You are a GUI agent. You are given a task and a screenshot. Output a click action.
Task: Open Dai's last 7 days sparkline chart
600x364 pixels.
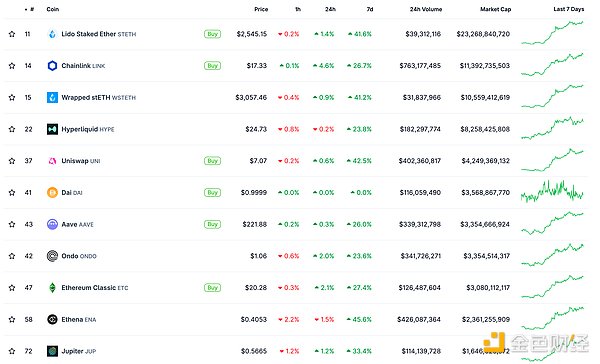pos(552,191)
